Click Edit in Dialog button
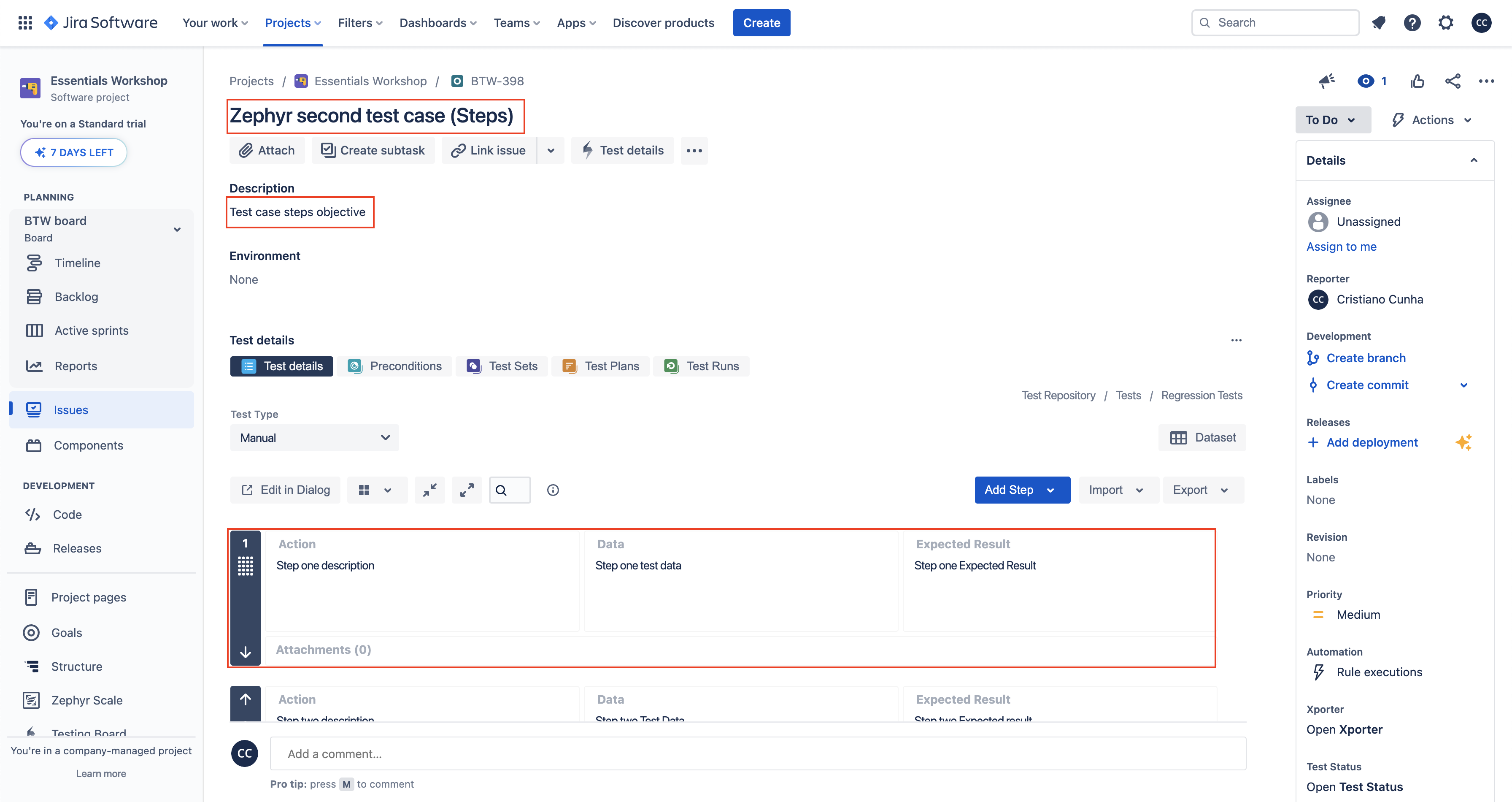Viewport: 1512px width, 802px height. point(286,490)
